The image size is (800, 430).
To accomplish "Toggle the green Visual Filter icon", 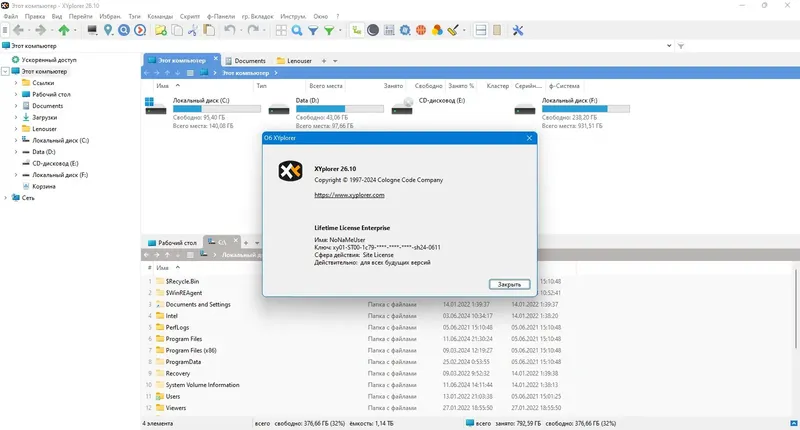I will pos(329,31).
